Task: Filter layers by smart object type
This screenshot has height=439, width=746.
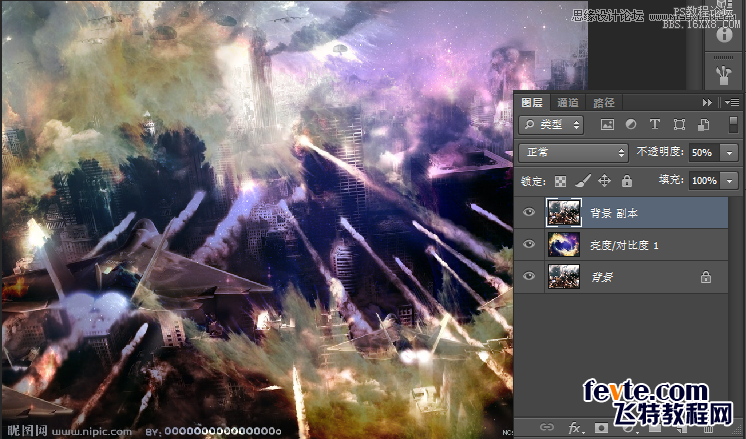Action: pos(703,125)
